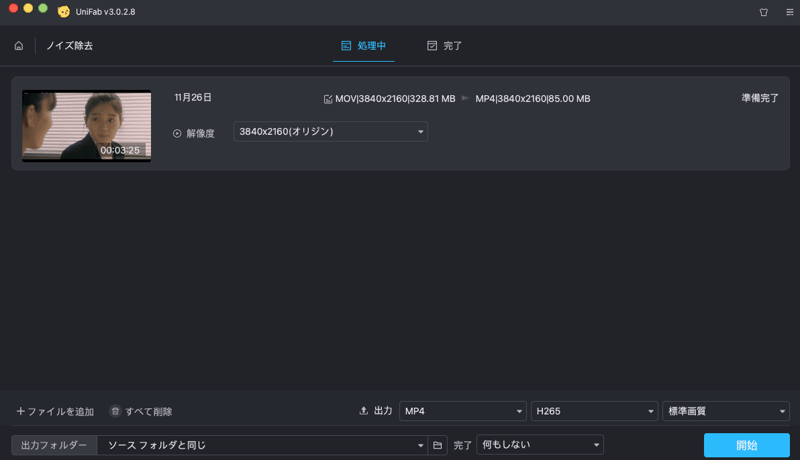Minimize the window with yellow button
This screenshot has height=460, width=800.
[x=29, y=8]
